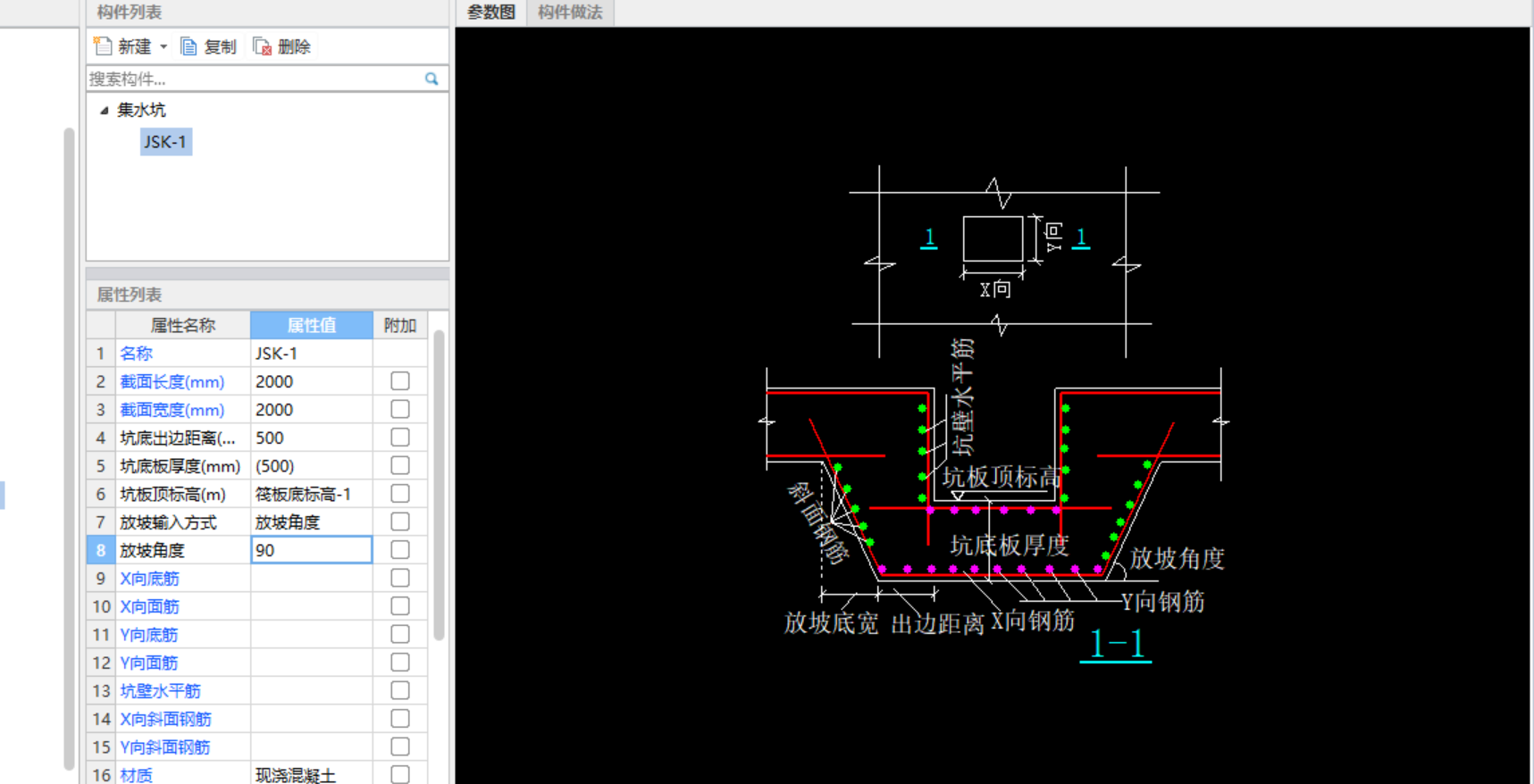Click the 附加 column header
This screenshot has width=1534, height=784.
point(399,325)
